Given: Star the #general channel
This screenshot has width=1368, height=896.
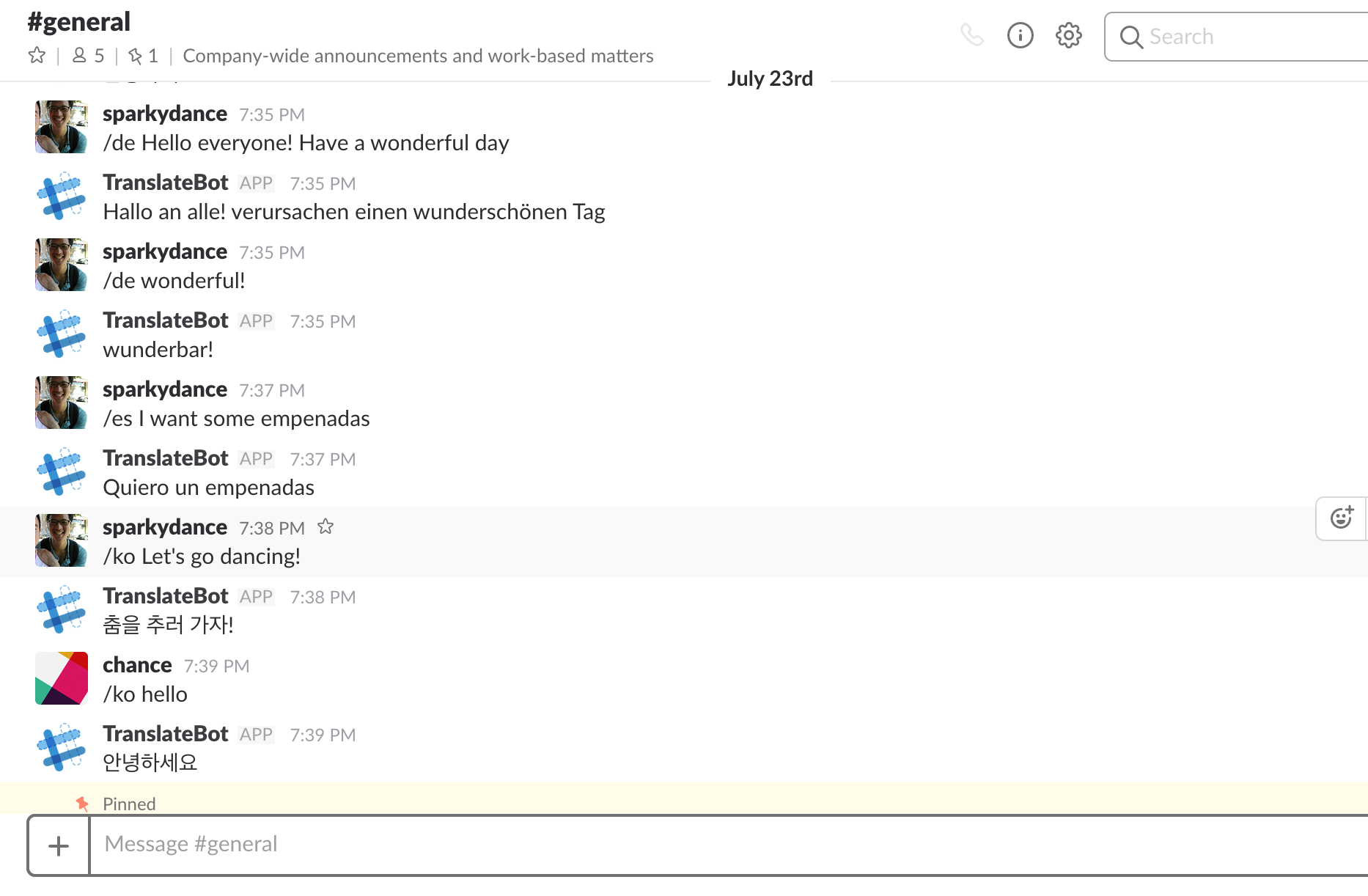Looking at the screenshot, I should (37, 56).
